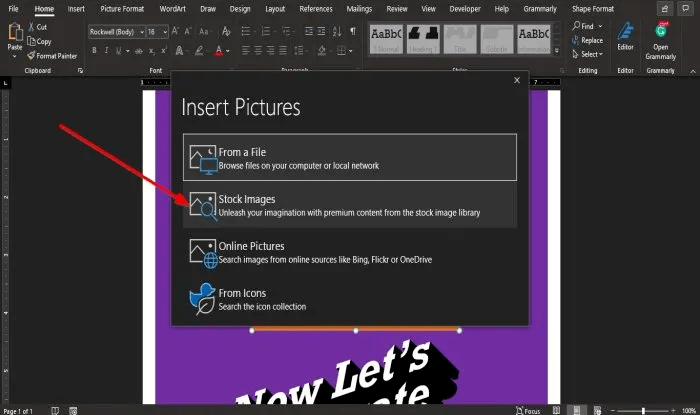Decrease paragraph indent
700x415 pixels.
click(x=308, y=31)
